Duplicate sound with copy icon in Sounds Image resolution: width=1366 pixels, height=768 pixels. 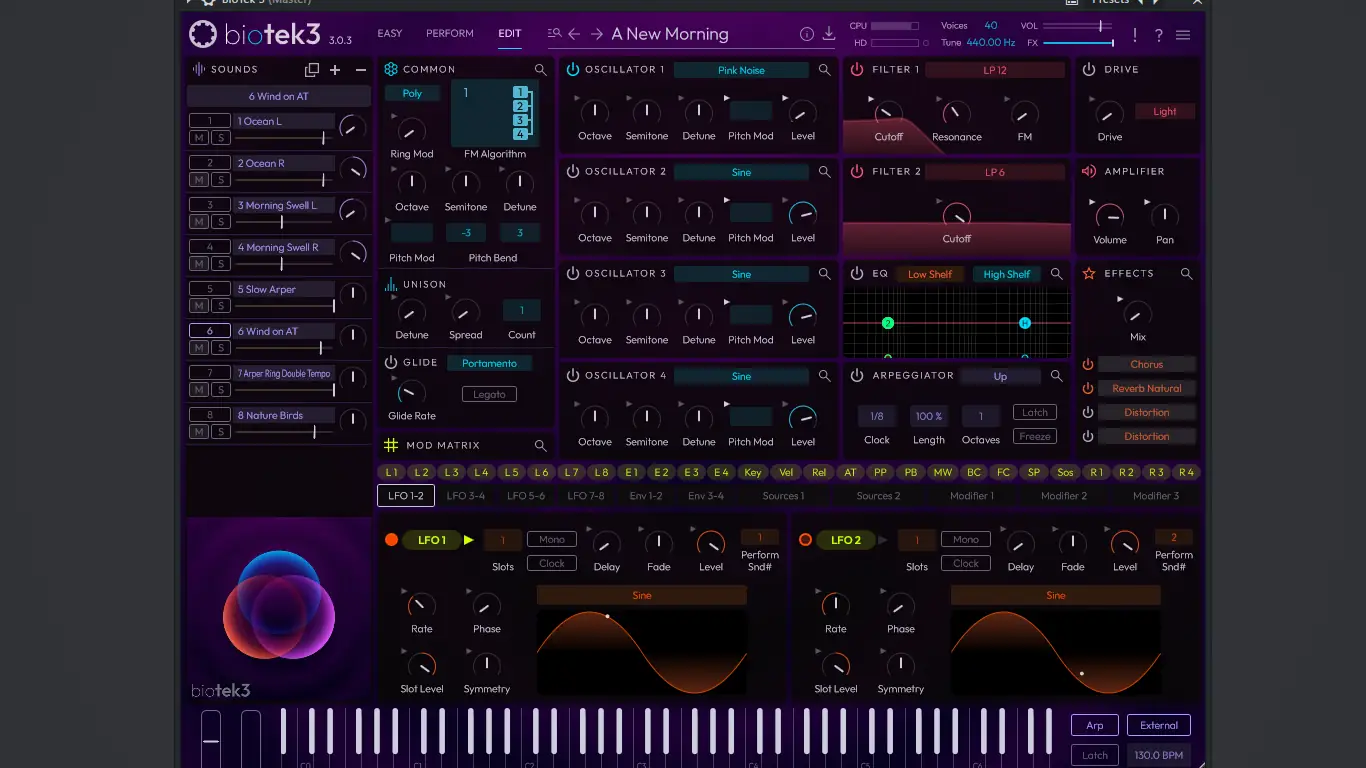point(312,70)
